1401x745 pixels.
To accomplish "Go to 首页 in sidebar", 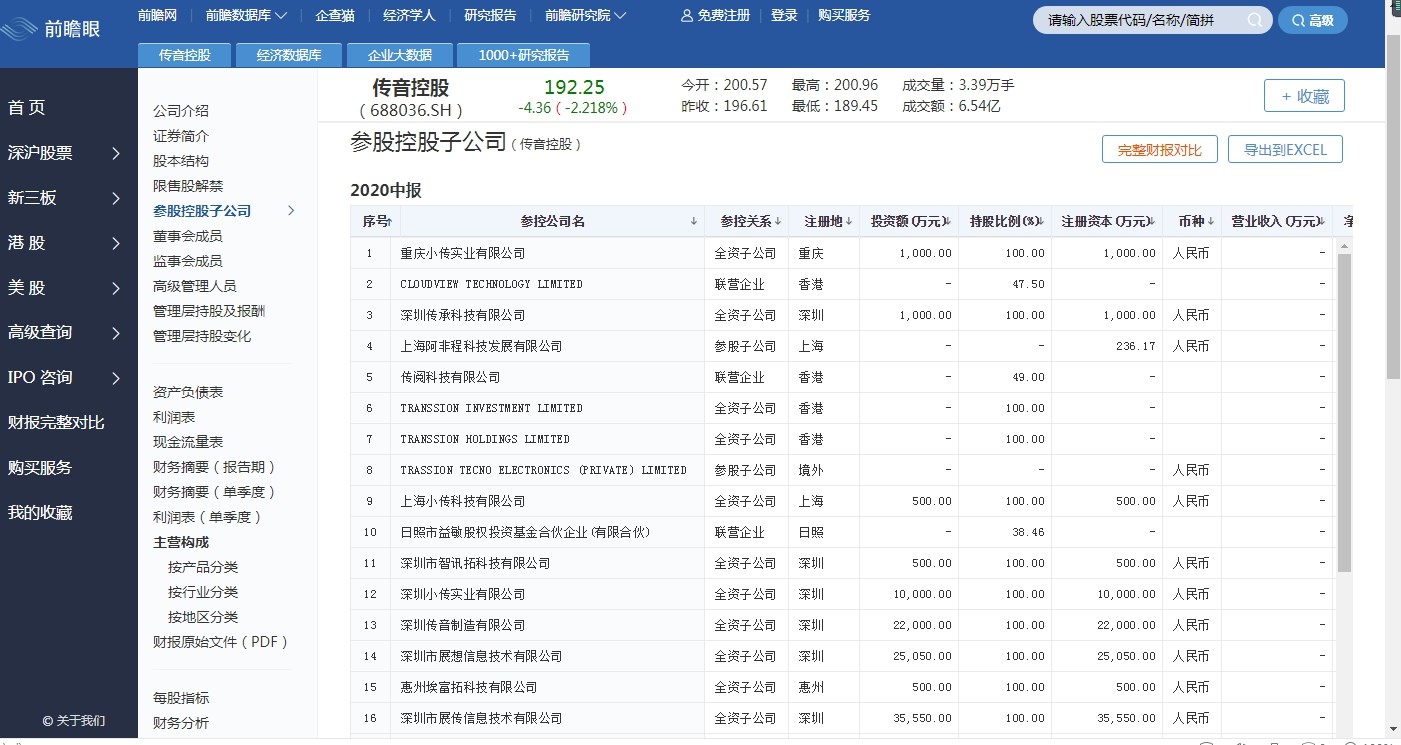I will [x=27, y=108].
